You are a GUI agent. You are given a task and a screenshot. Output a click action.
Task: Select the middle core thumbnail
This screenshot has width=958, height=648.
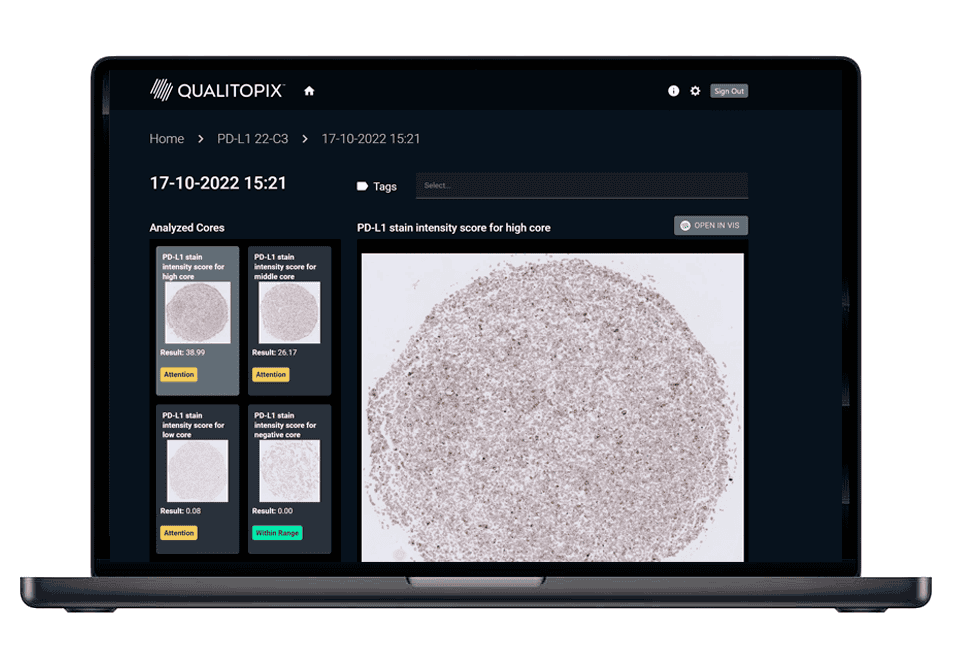289,312
